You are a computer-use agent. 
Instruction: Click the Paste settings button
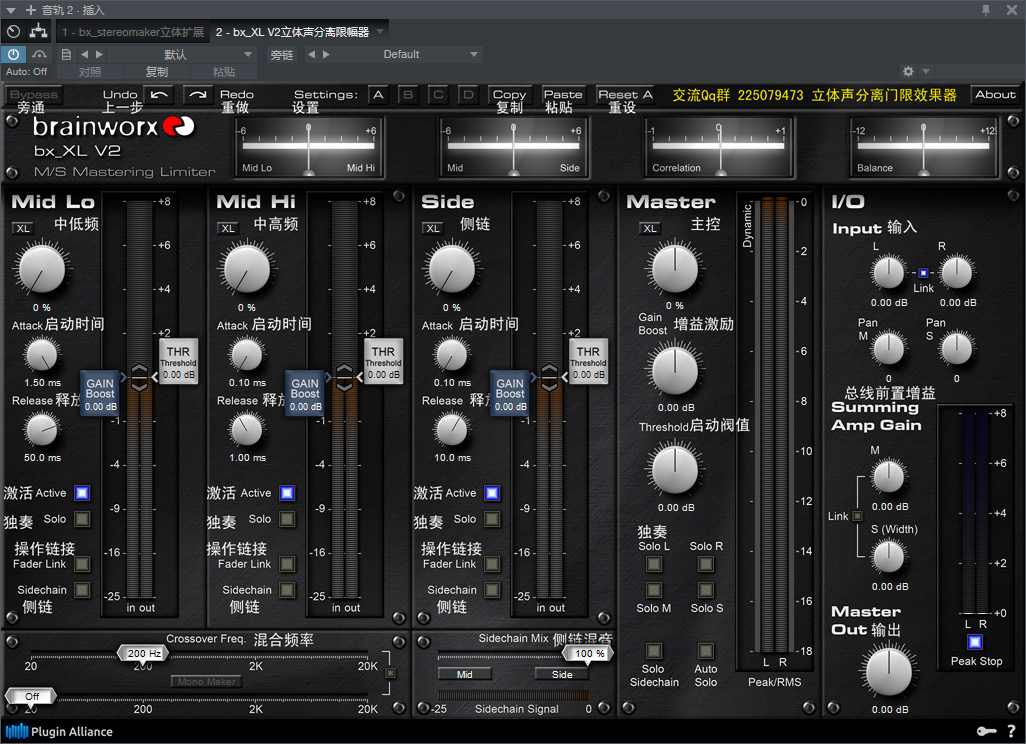(563, 95)
